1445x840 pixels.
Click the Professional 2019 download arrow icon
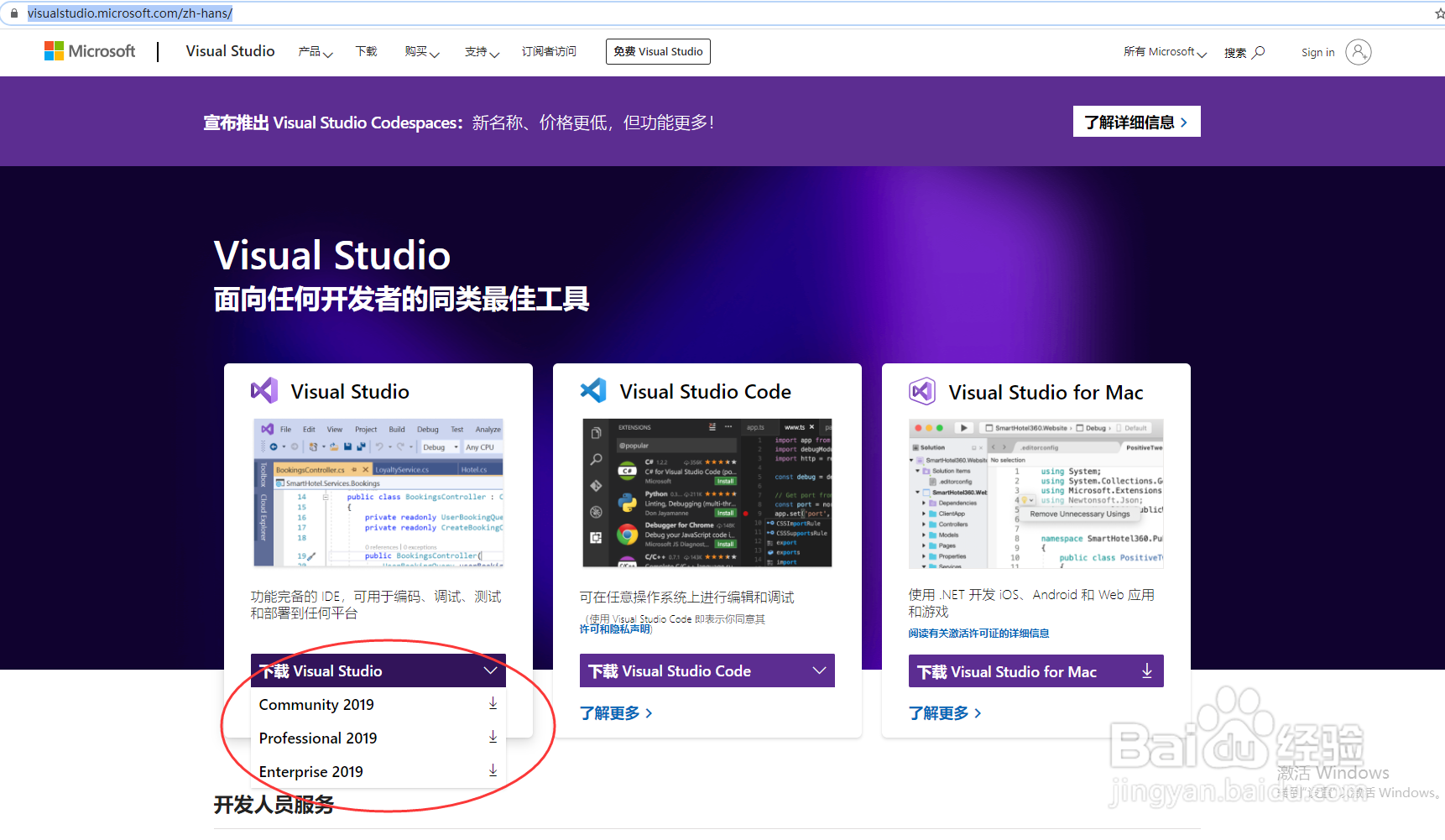point(493,737)
